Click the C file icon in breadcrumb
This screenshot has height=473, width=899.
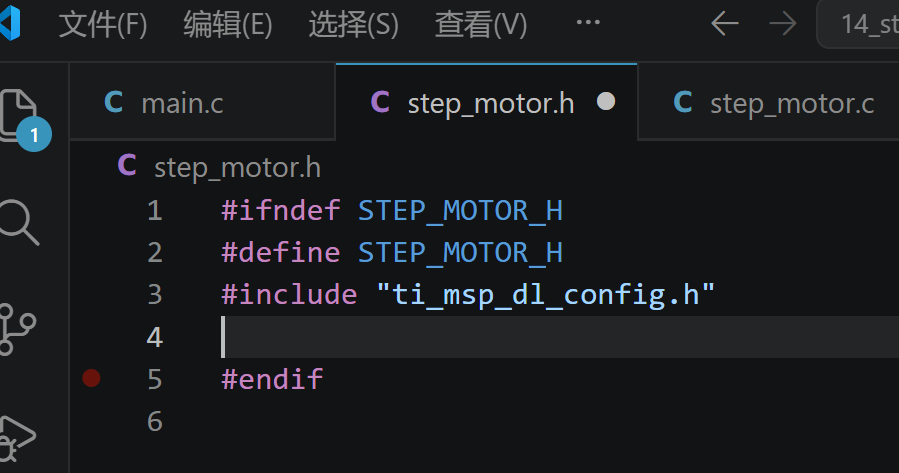[127, 166]
